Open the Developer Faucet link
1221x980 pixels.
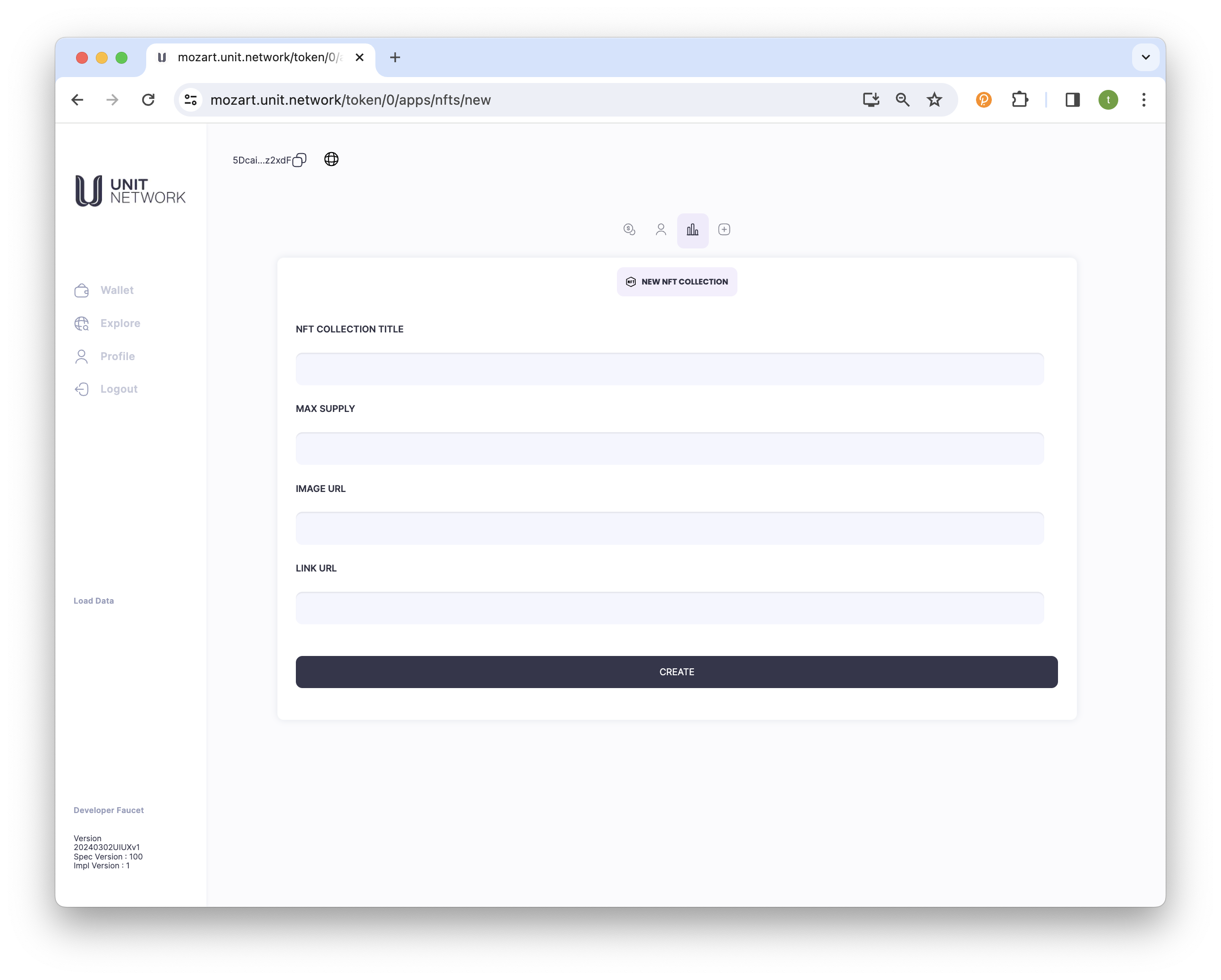click(x=109, y=810)
